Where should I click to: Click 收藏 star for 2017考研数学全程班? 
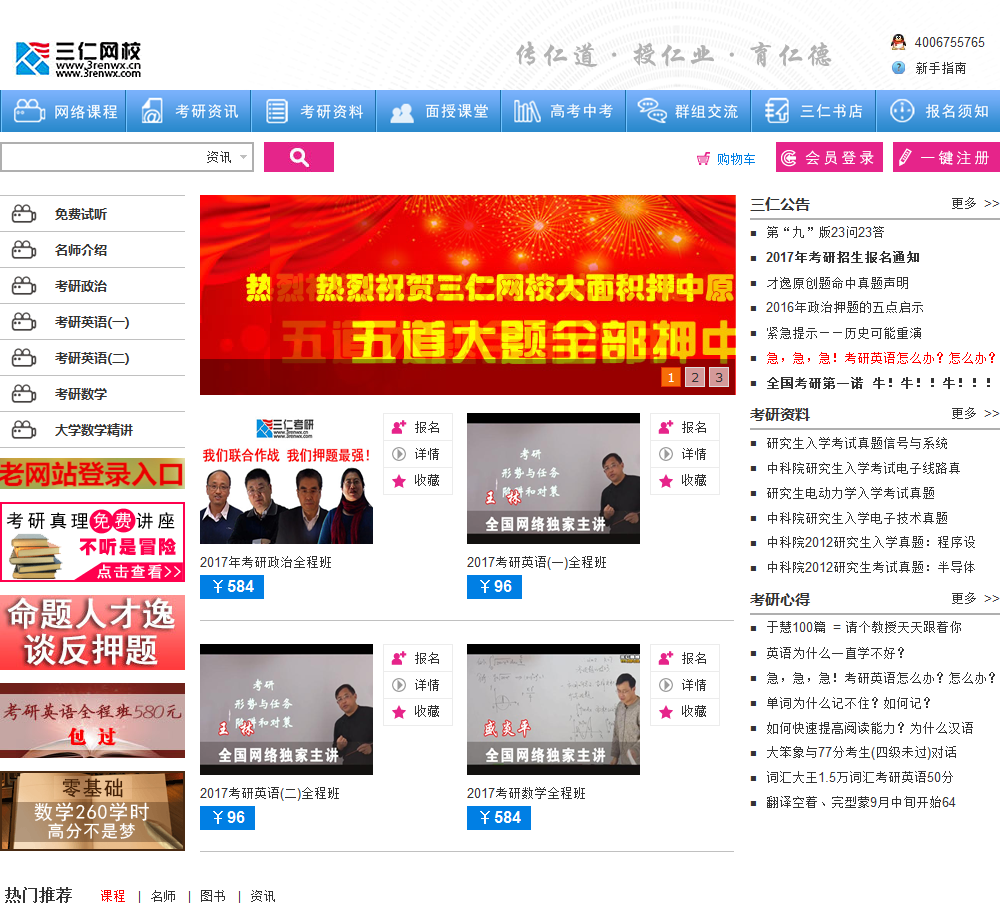(x=666, y=712)
